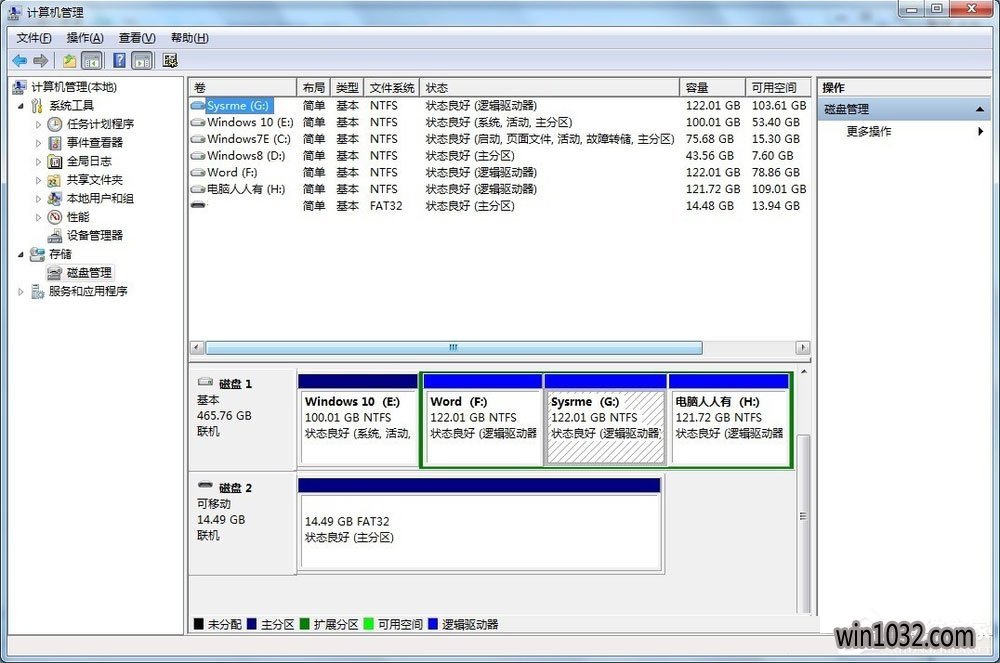This screenshot has height=663, width=1000.
Task: Open the 操作(A) menu
Action: 85,38
